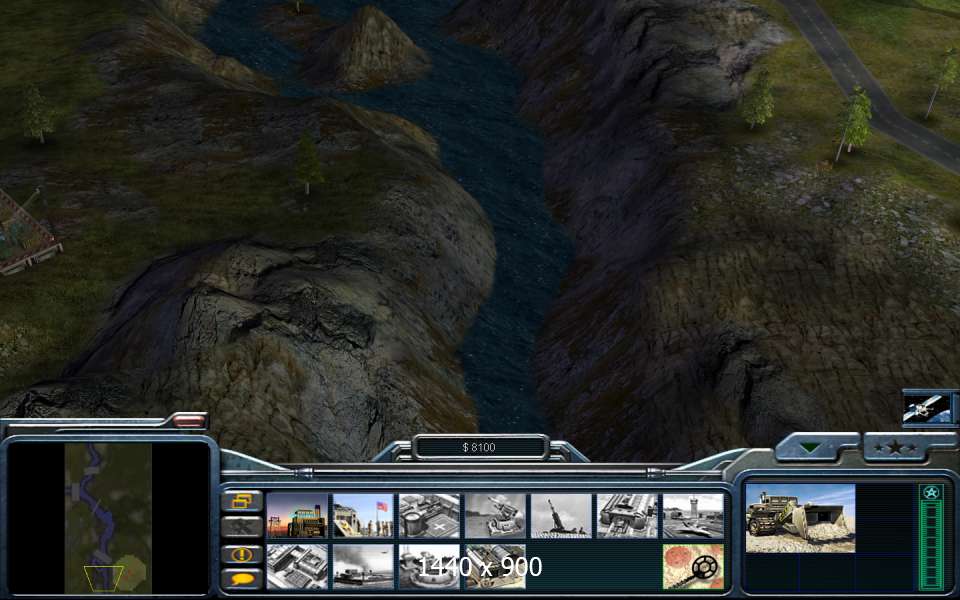This screenshot has width=960, height=600.
Task: Click the star rank emblem above experience bar
Action: [932, 492]
